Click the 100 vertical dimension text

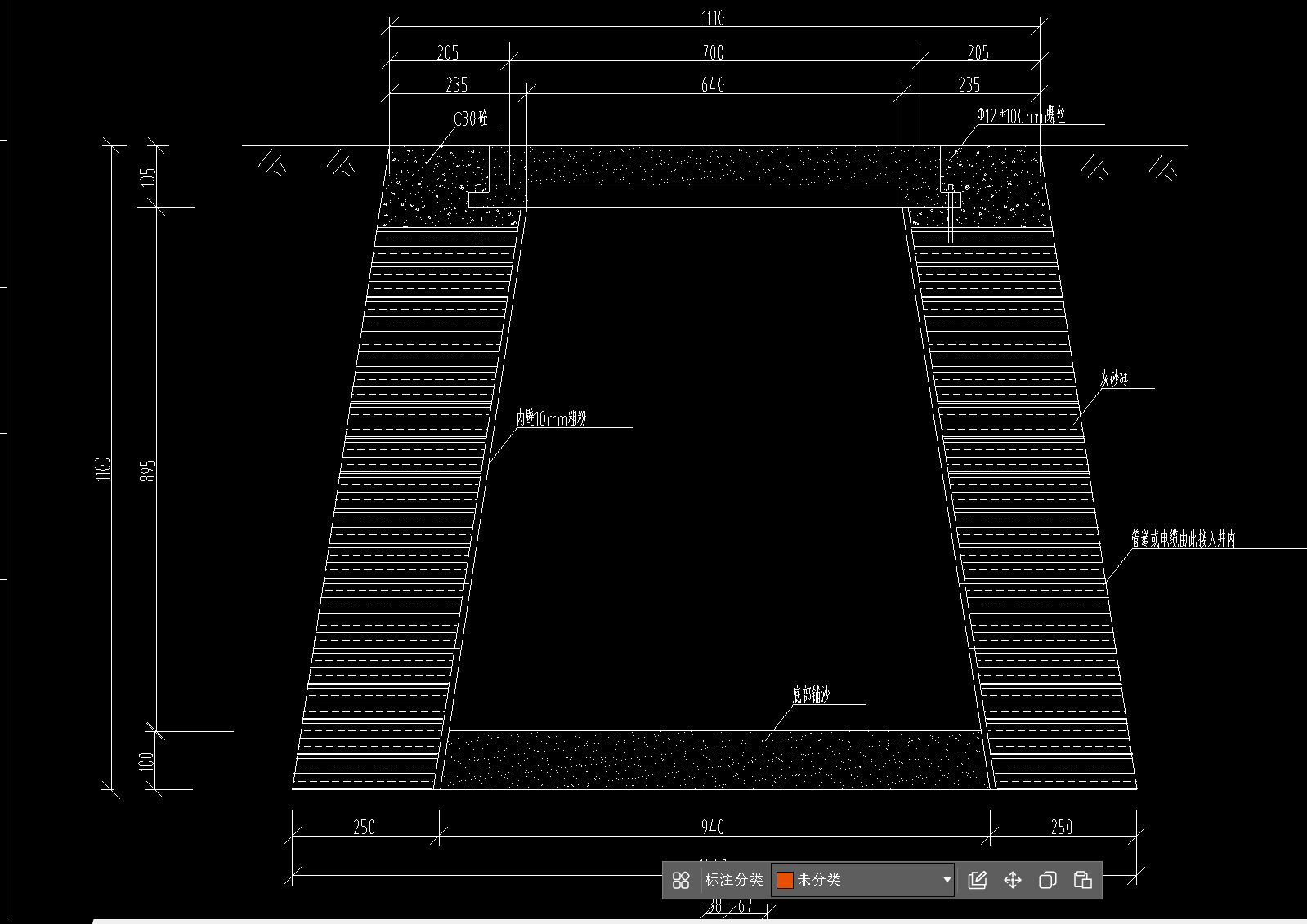click(x=146, y=761)
